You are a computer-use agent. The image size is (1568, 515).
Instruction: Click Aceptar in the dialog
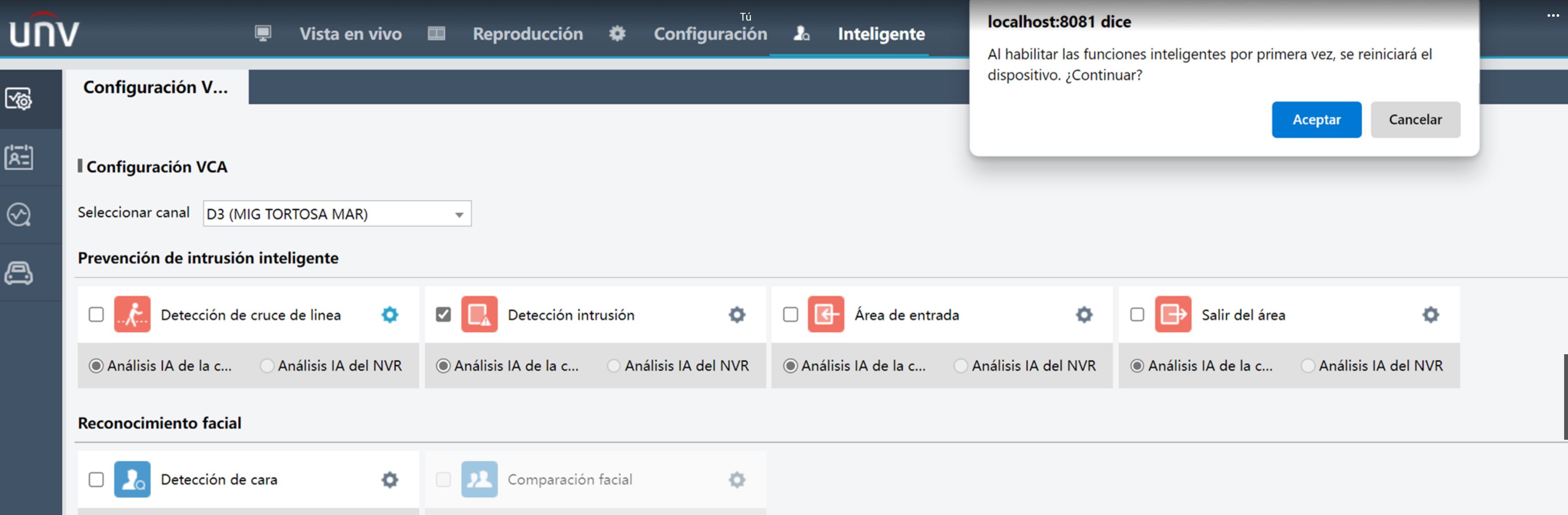point(1317,120)
